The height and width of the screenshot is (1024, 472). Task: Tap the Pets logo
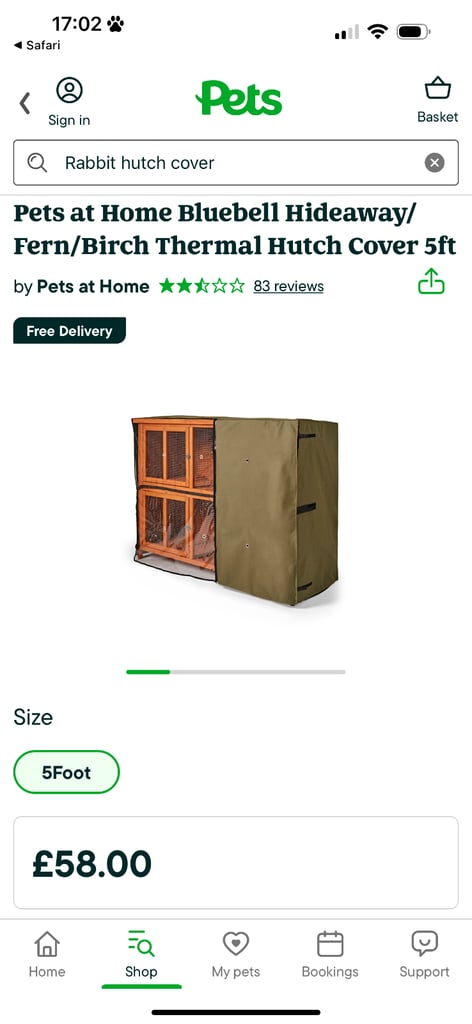(x=239, y=99)
